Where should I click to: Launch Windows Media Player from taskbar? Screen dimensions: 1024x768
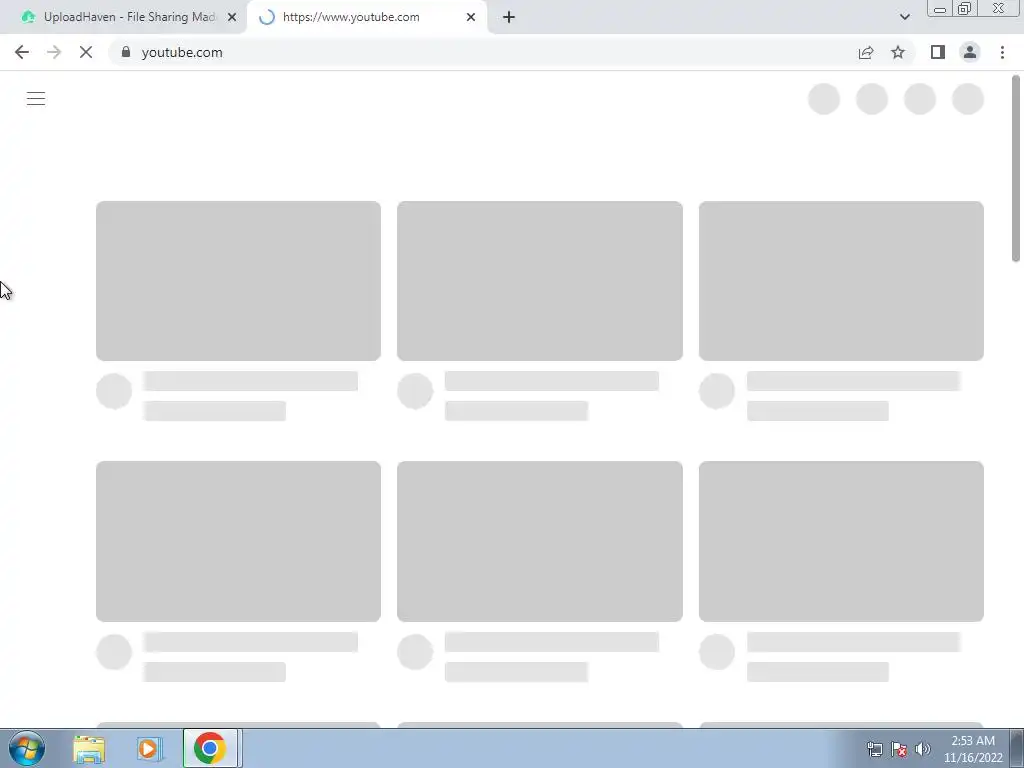[x=149, y=748]
